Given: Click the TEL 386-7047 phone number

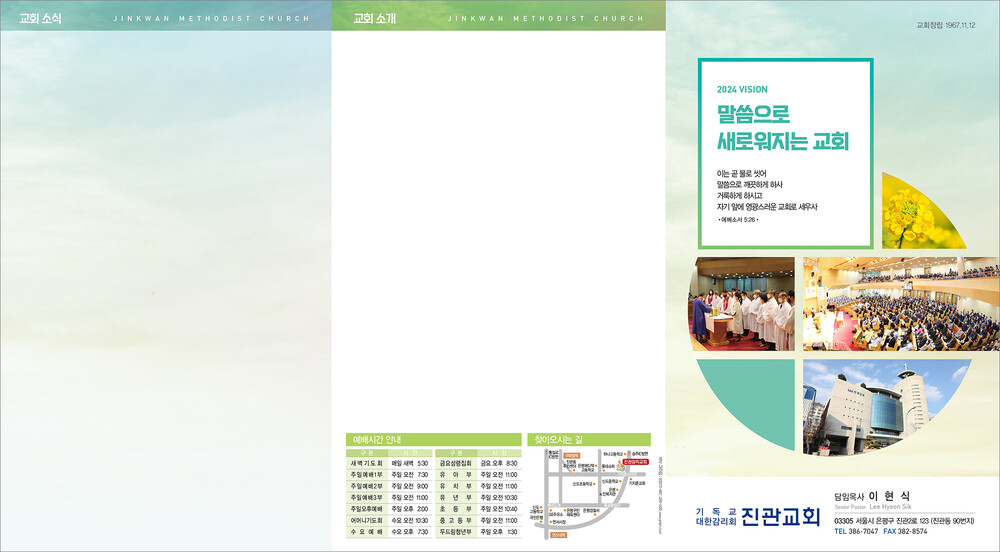Looking at the screenshot, I should (x=855, y=532).
